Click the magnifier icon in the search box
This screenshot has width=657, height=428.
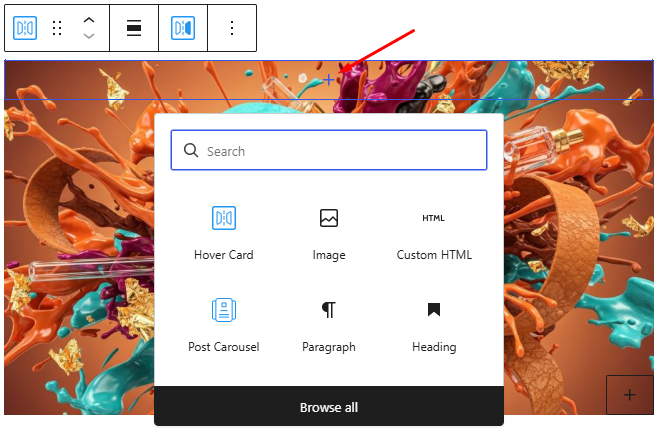click(x=191, y=151)
